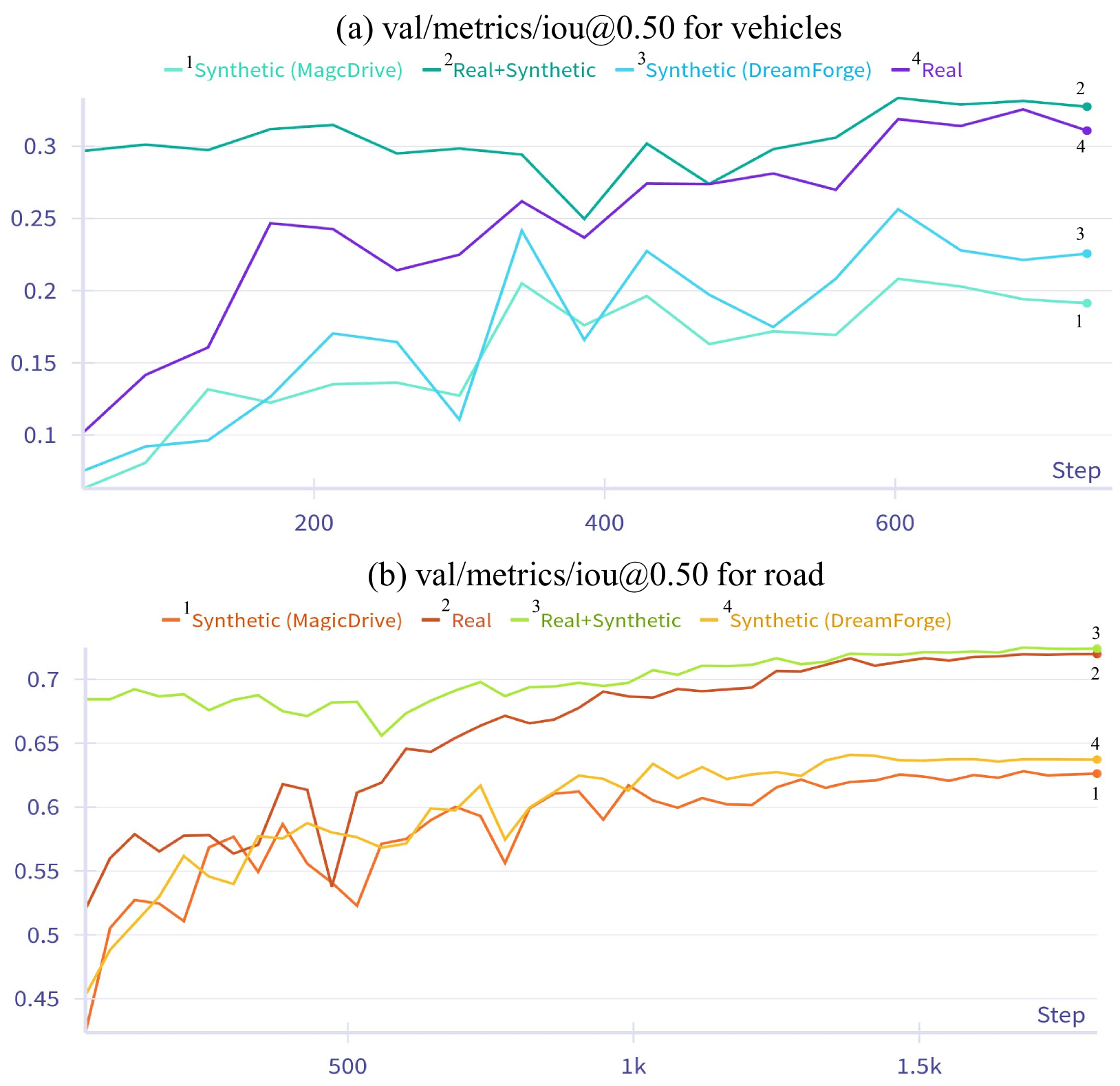This screenshot has height=1086, width=1120.
Task: Toggle the Synthetic (DreamForge) series in vehicles legend
Action: pos(758,70)
